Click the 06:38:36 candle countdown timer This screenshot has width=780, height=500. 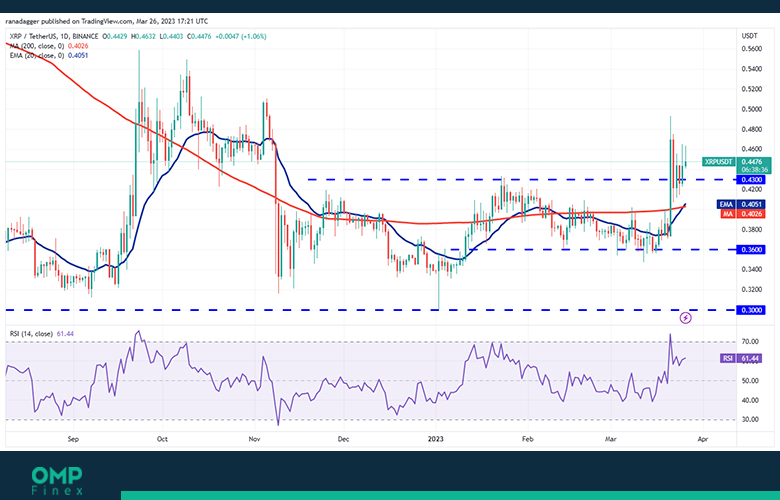755,169
